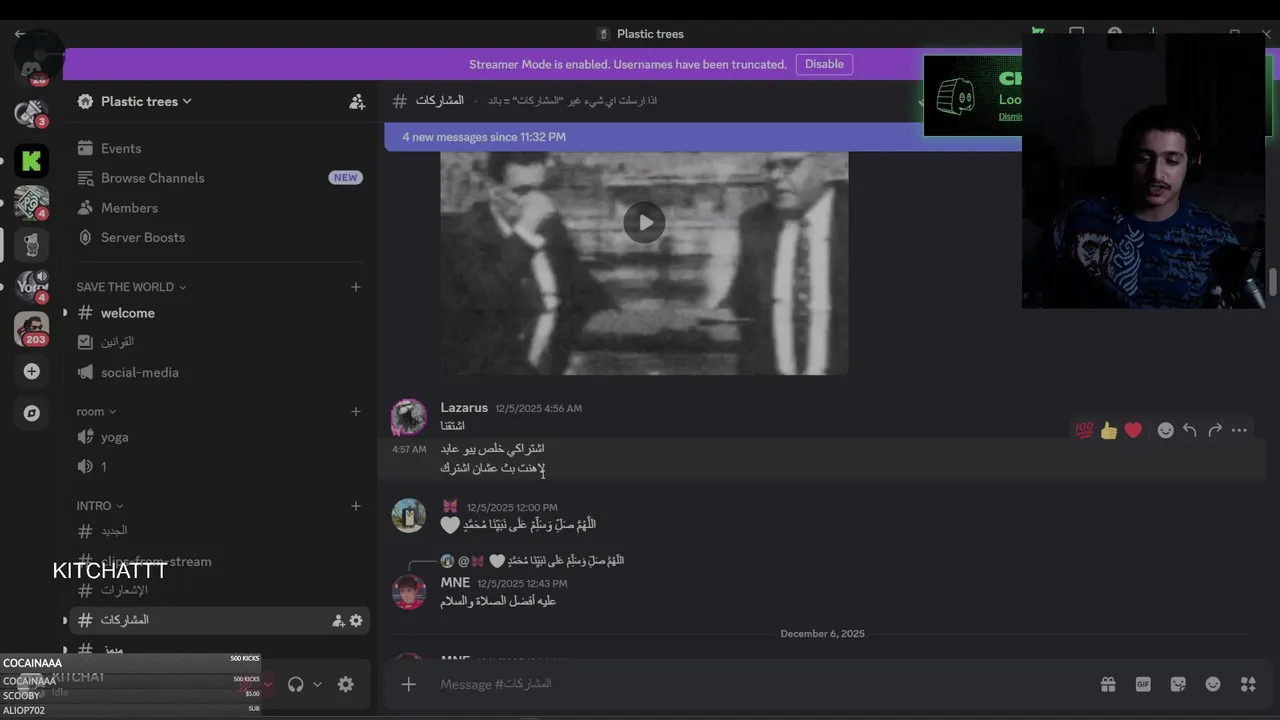Image resolution: width=1280 pixels, height=720 pixels.
Task: Open the gift Nitro icon
Action: pyautogui.click(x=1108, y=684)
